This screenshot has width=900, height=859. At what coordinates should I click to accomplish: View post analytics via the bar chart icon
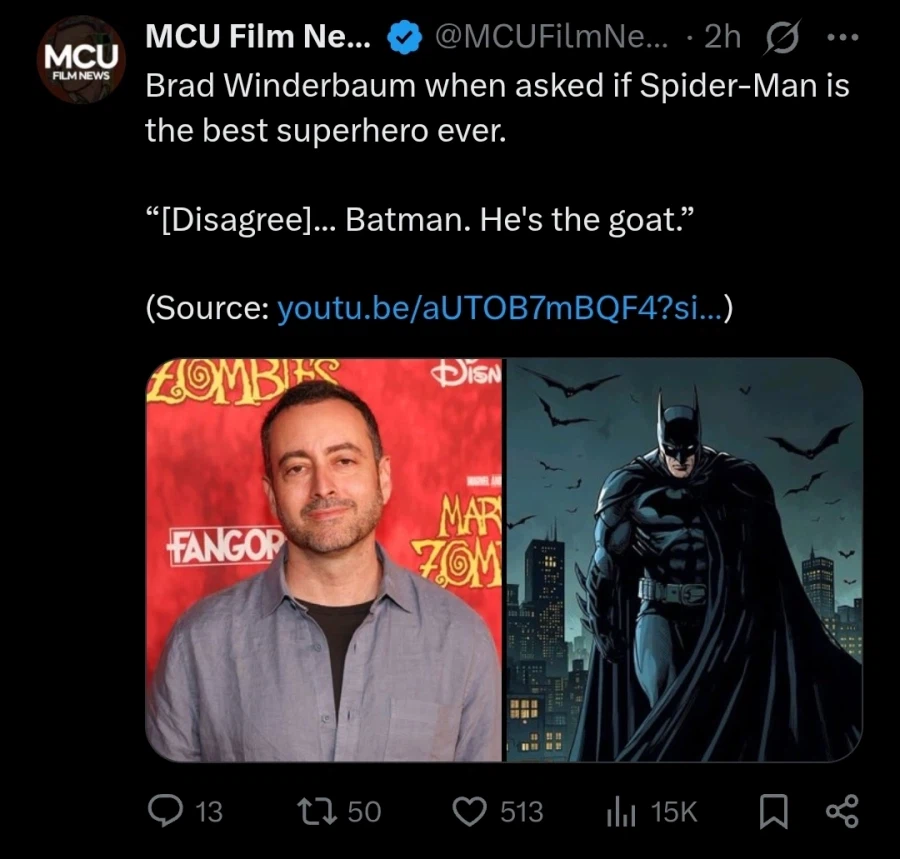pyautogui.click(x=622, y=812)
